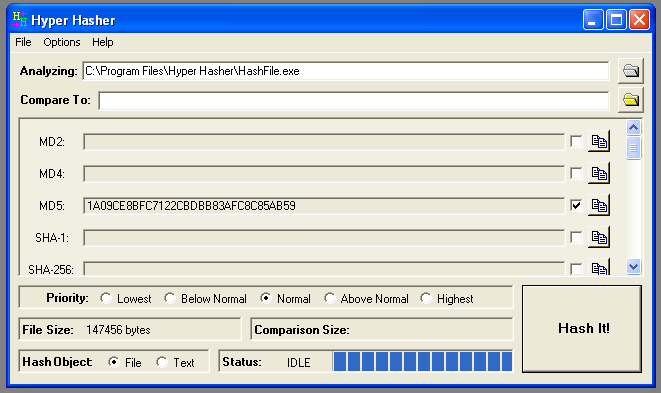Copy the MD4 hash value
Viewport: 661px width, 393px height.
(x=599, y=173)
